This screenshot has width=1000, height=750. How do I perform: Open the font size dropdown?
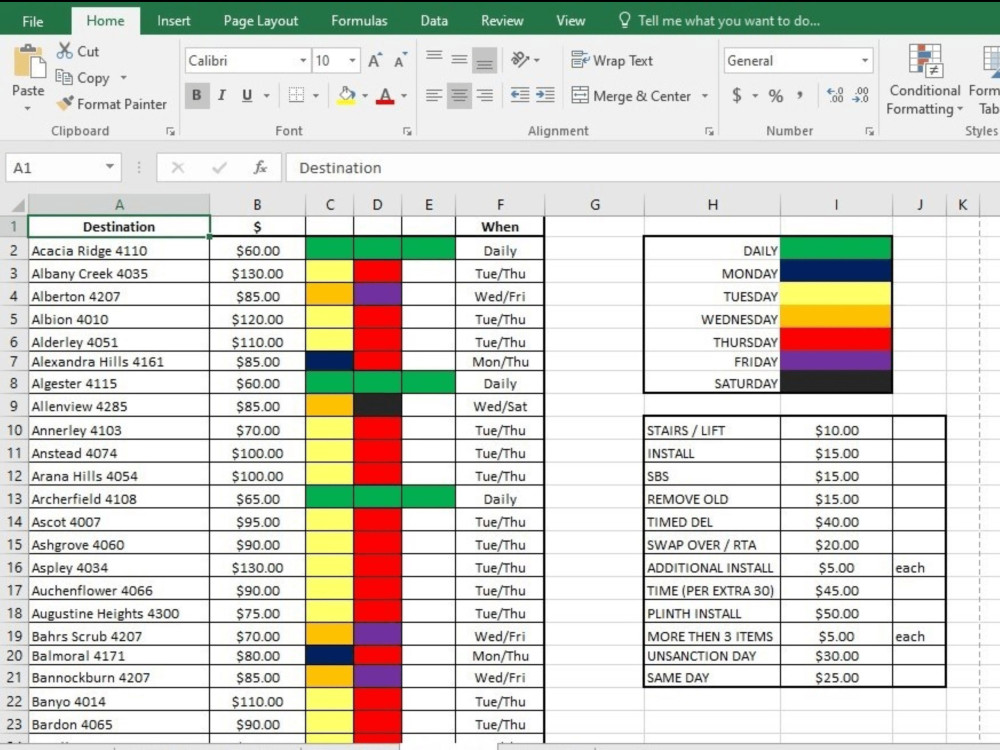pos(352,61)
